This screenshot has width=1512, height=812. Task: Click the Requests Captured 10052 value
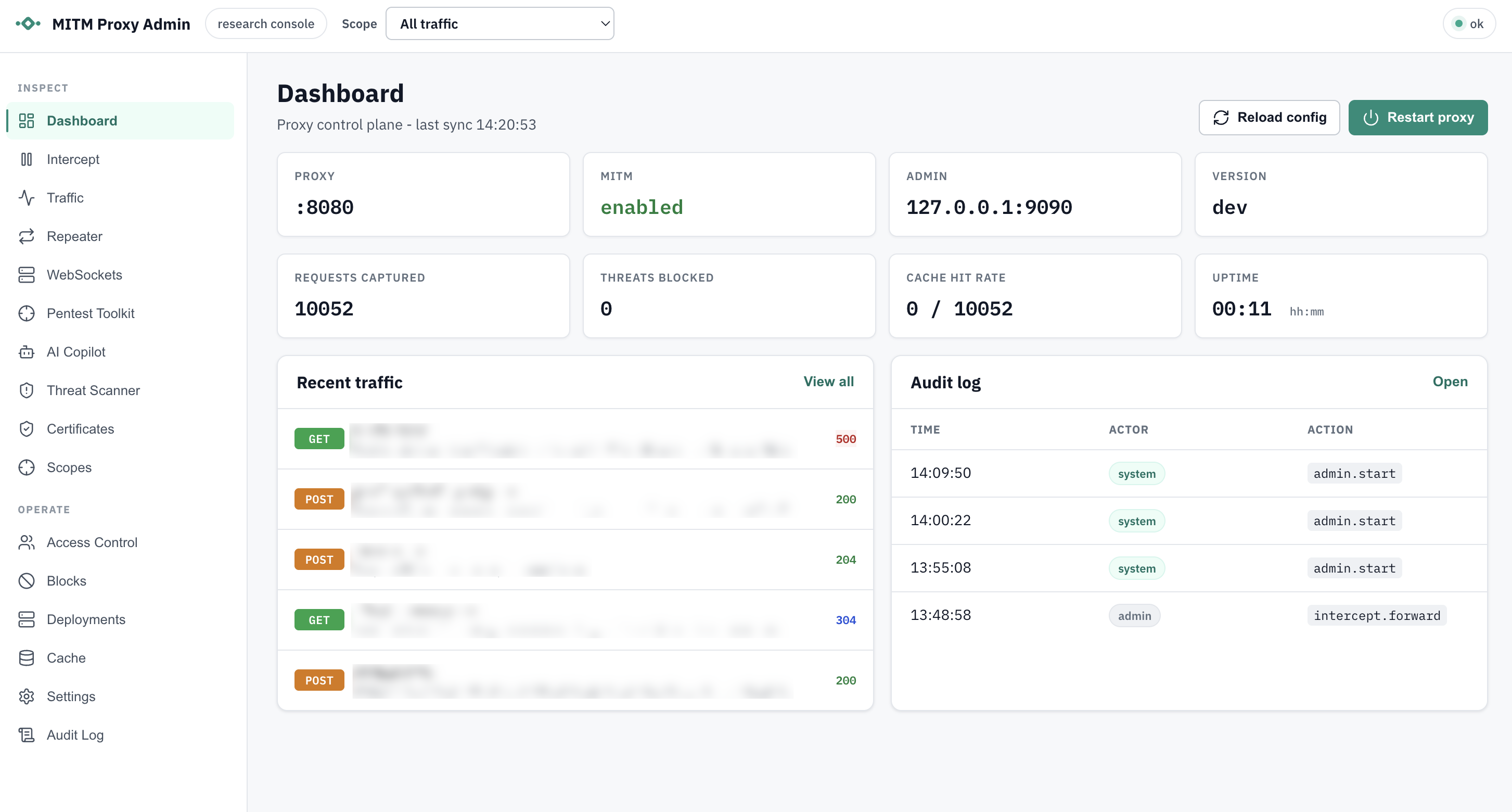coord(324,309)
